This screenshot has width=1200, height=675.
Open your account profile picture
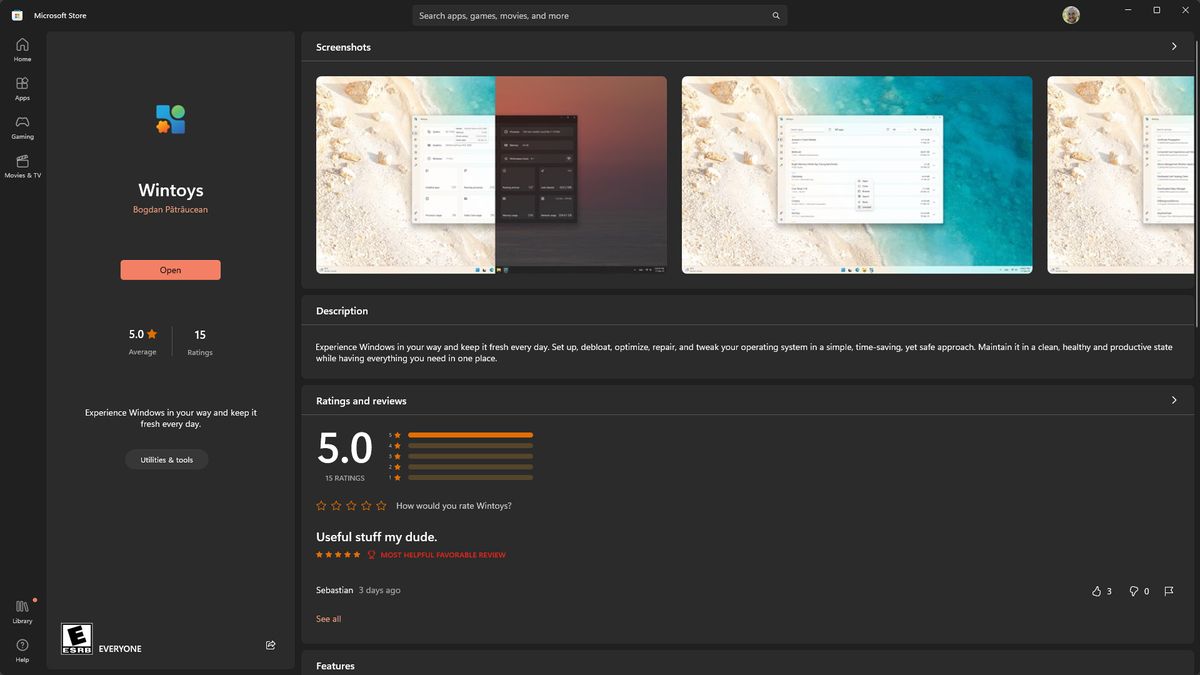(x=1070, y=14)
